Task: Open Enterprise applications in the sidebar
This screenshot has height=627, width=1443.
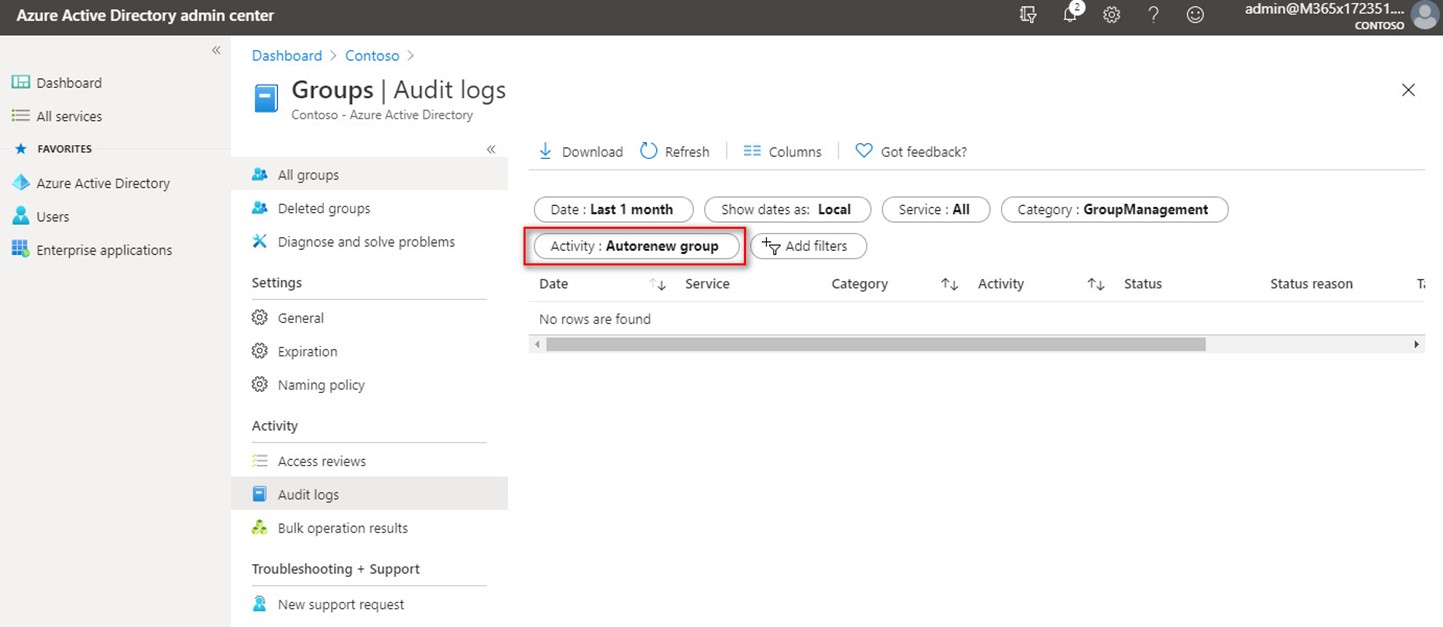Action: (104, 250)
